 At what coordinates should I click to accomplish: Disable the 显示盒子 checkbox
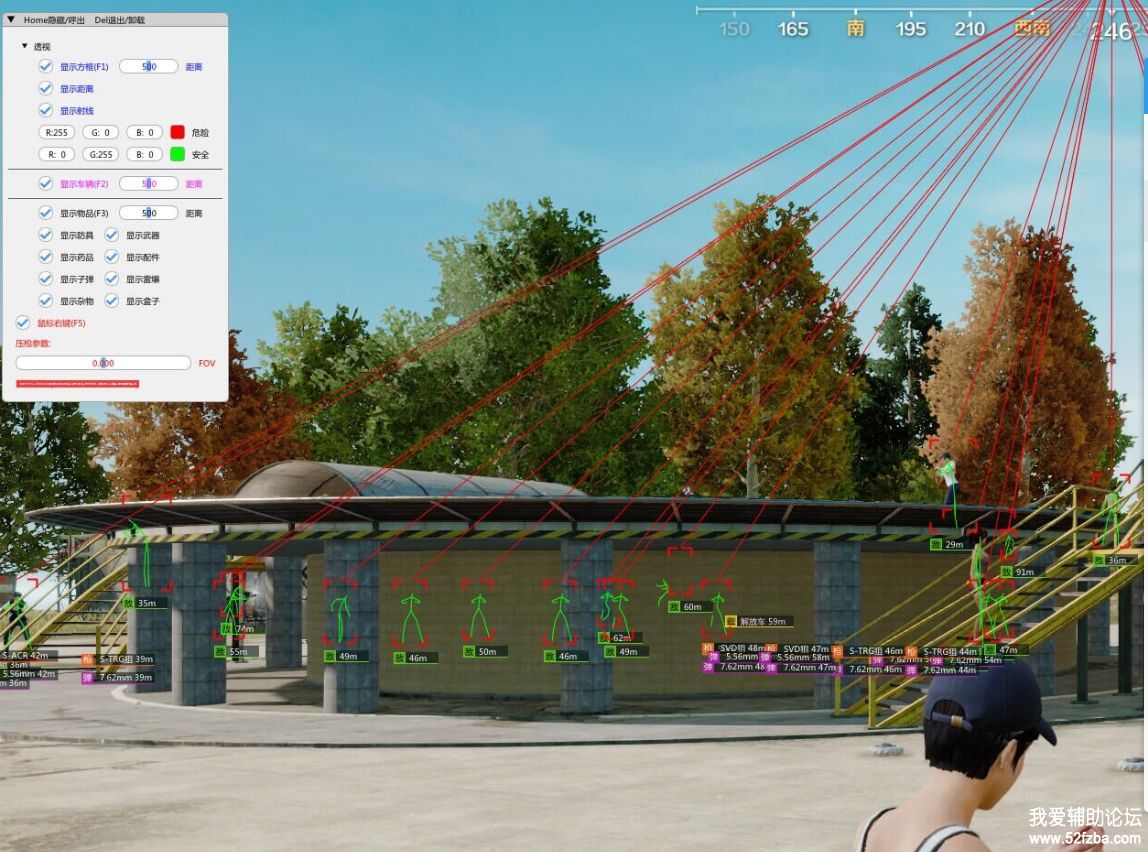tap(111, 301)
